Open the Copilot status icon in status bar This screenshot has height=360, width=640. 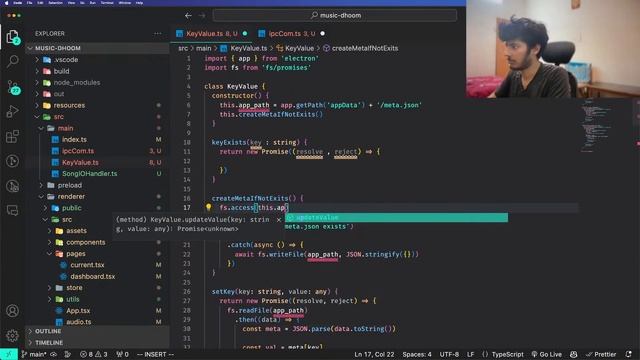click(x=573, y=354)
